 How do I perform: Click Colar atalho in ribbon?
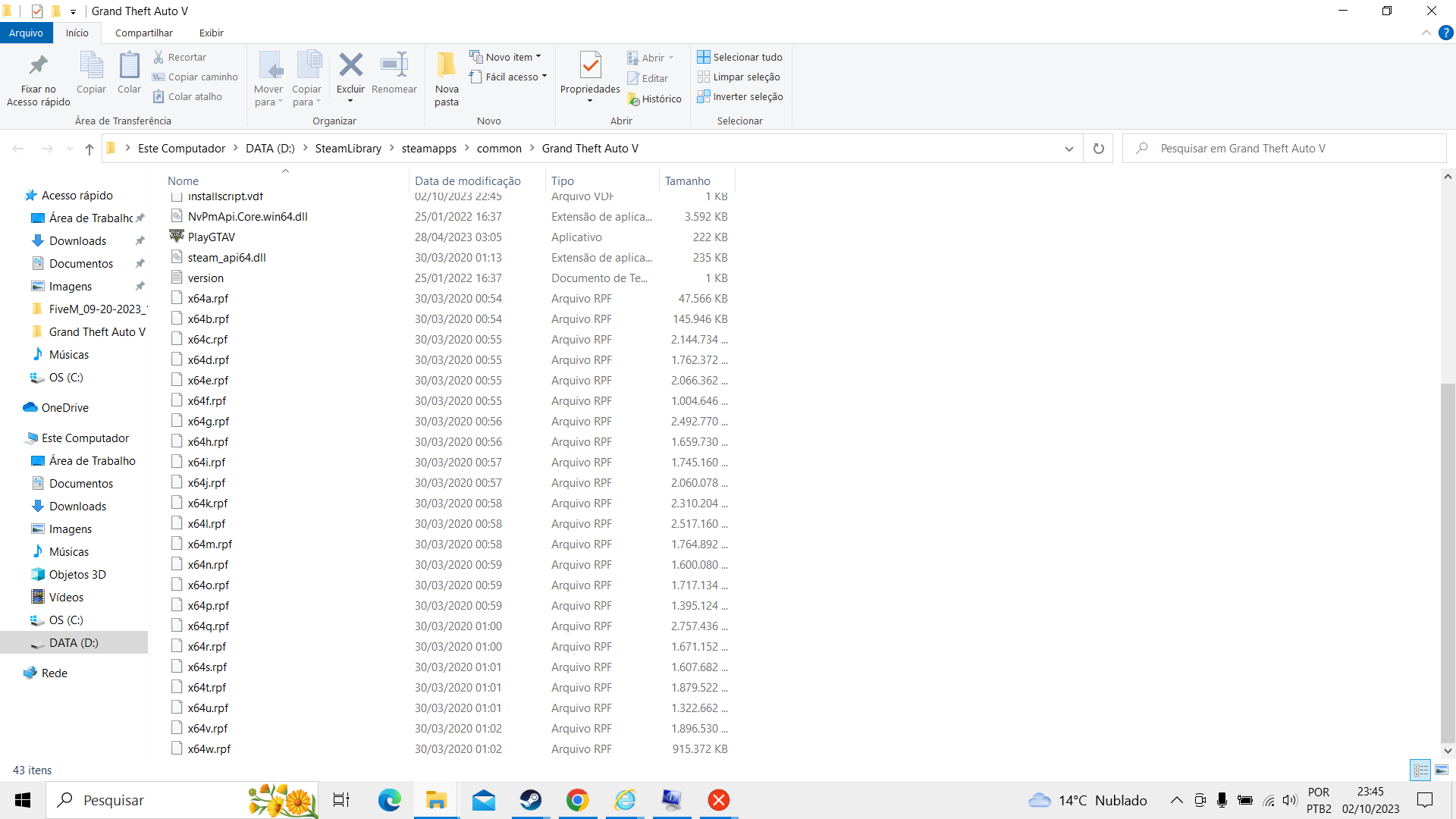tap(187, 96)
